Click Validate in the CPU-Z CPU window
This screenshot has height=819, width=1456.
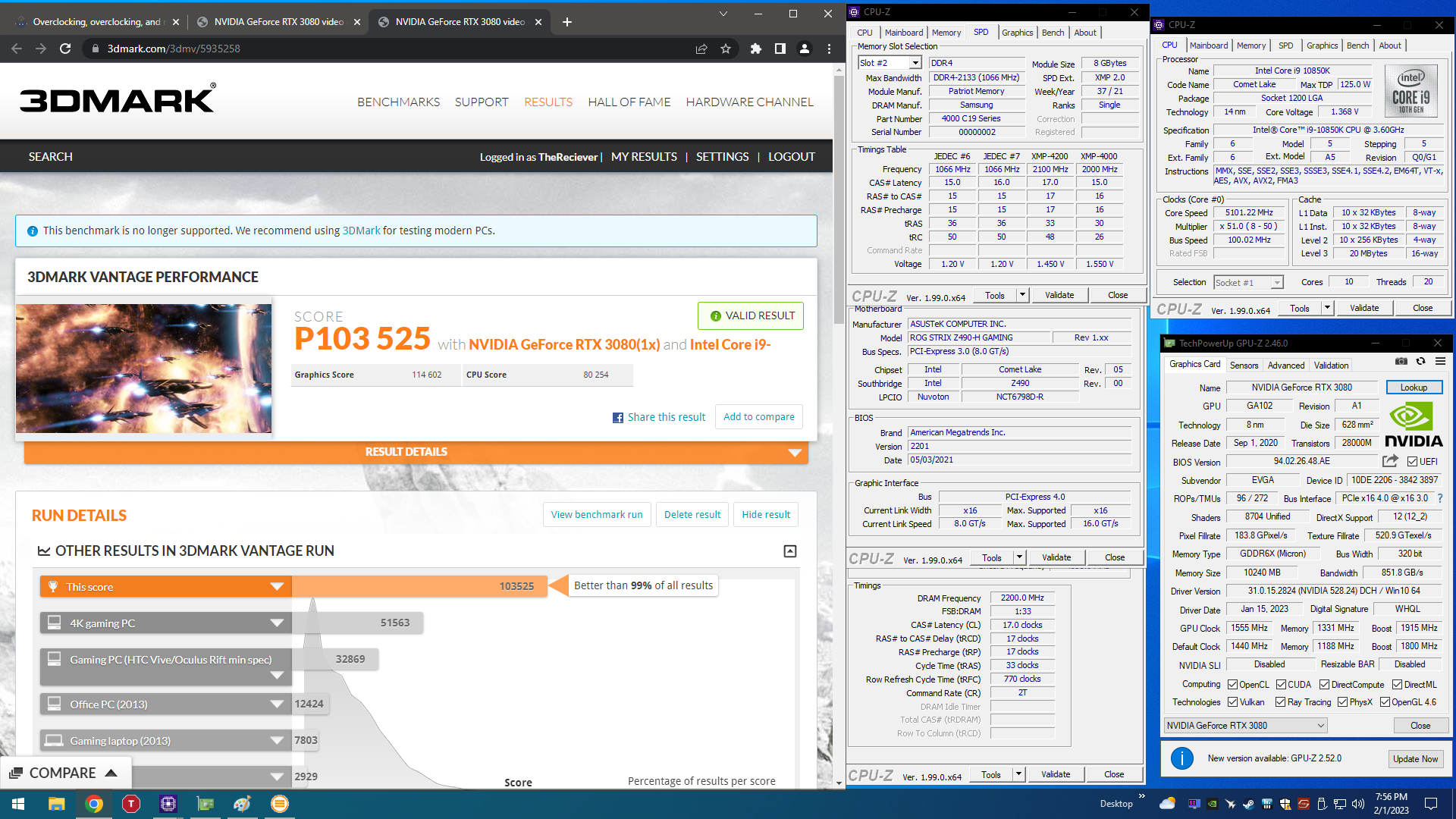click(x=1363, y=308)
